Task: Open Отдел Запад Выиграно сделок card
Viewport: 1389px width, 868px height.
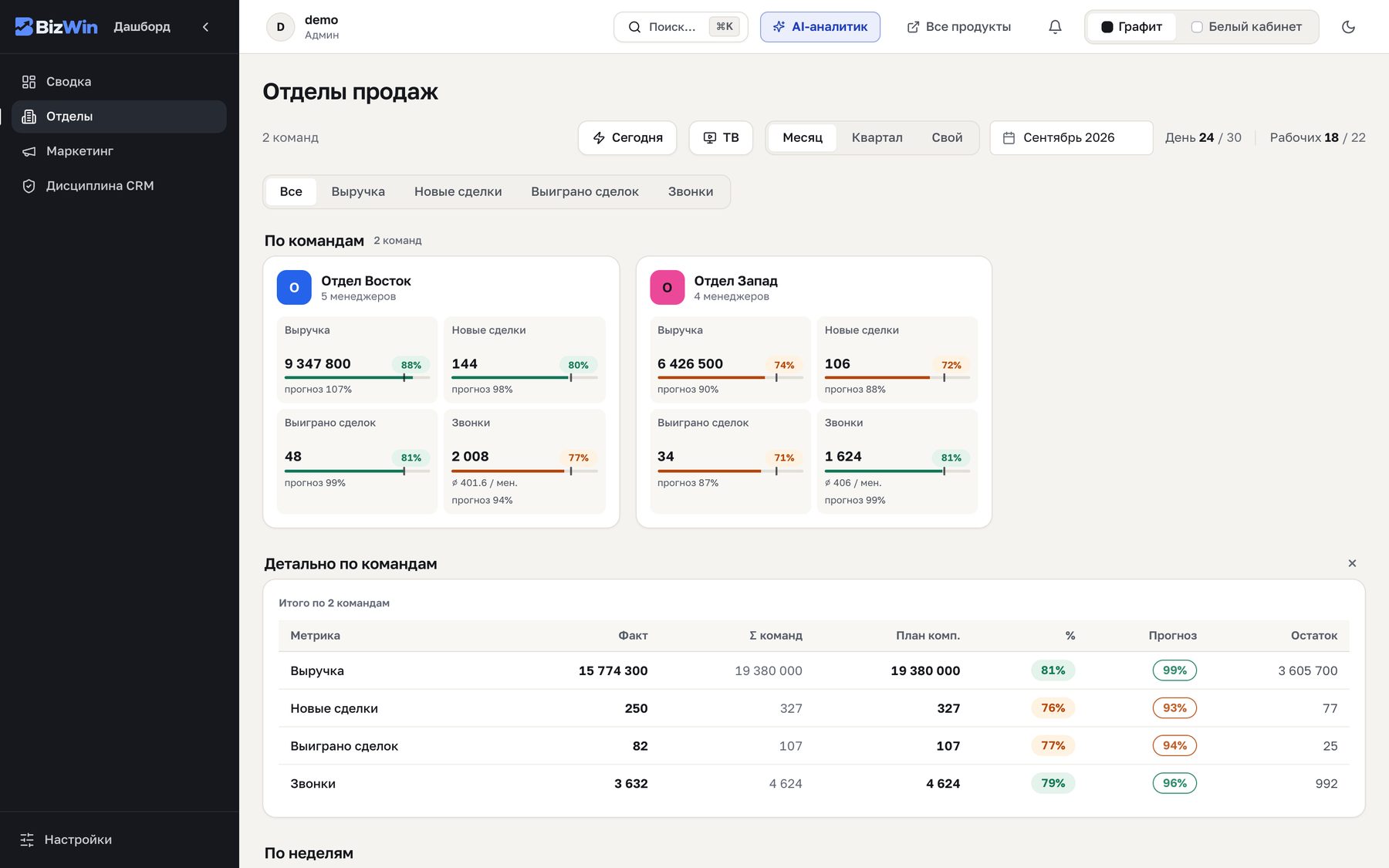Action: tap(729, 461)
